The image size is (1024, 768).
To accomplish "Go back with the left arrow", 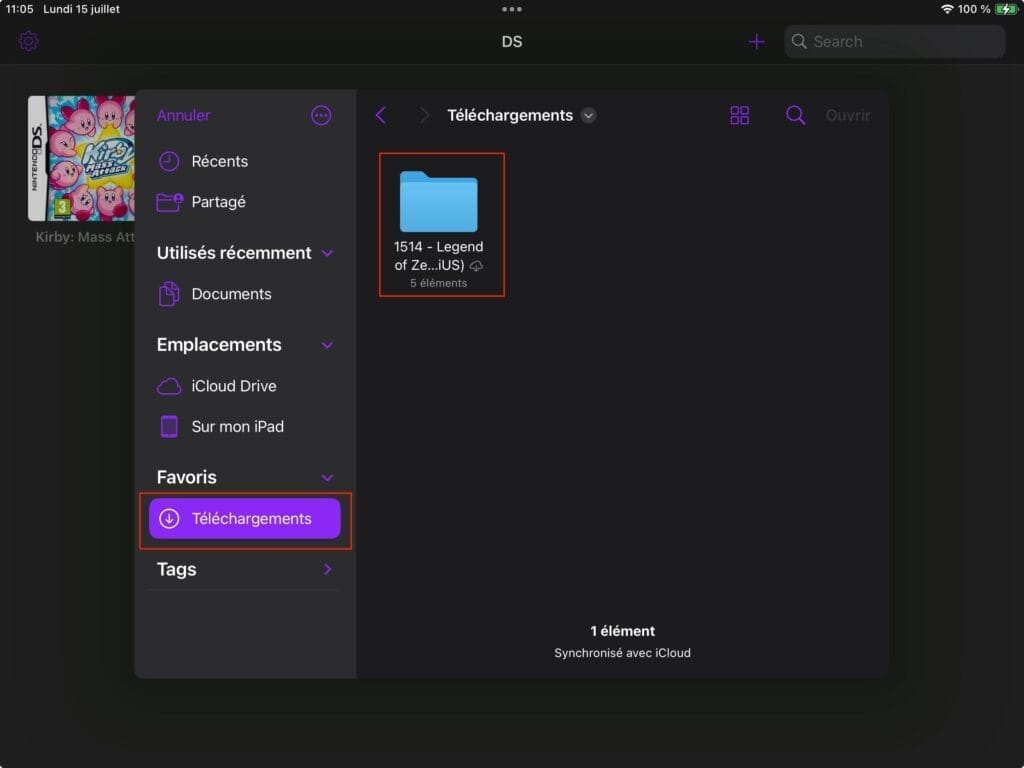I will tap(381, 115).
